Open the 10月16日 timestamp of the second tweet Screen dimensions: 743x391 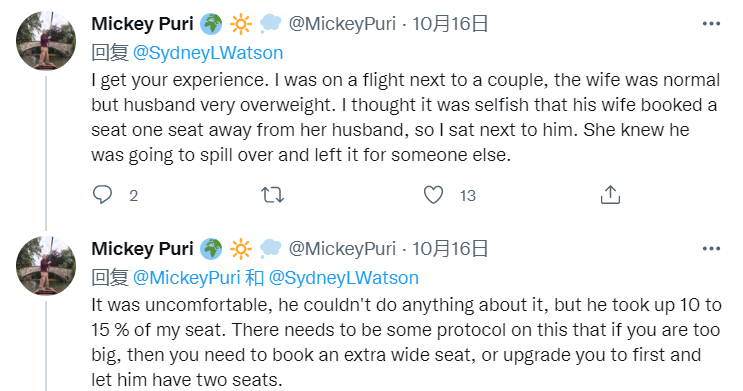450,249
